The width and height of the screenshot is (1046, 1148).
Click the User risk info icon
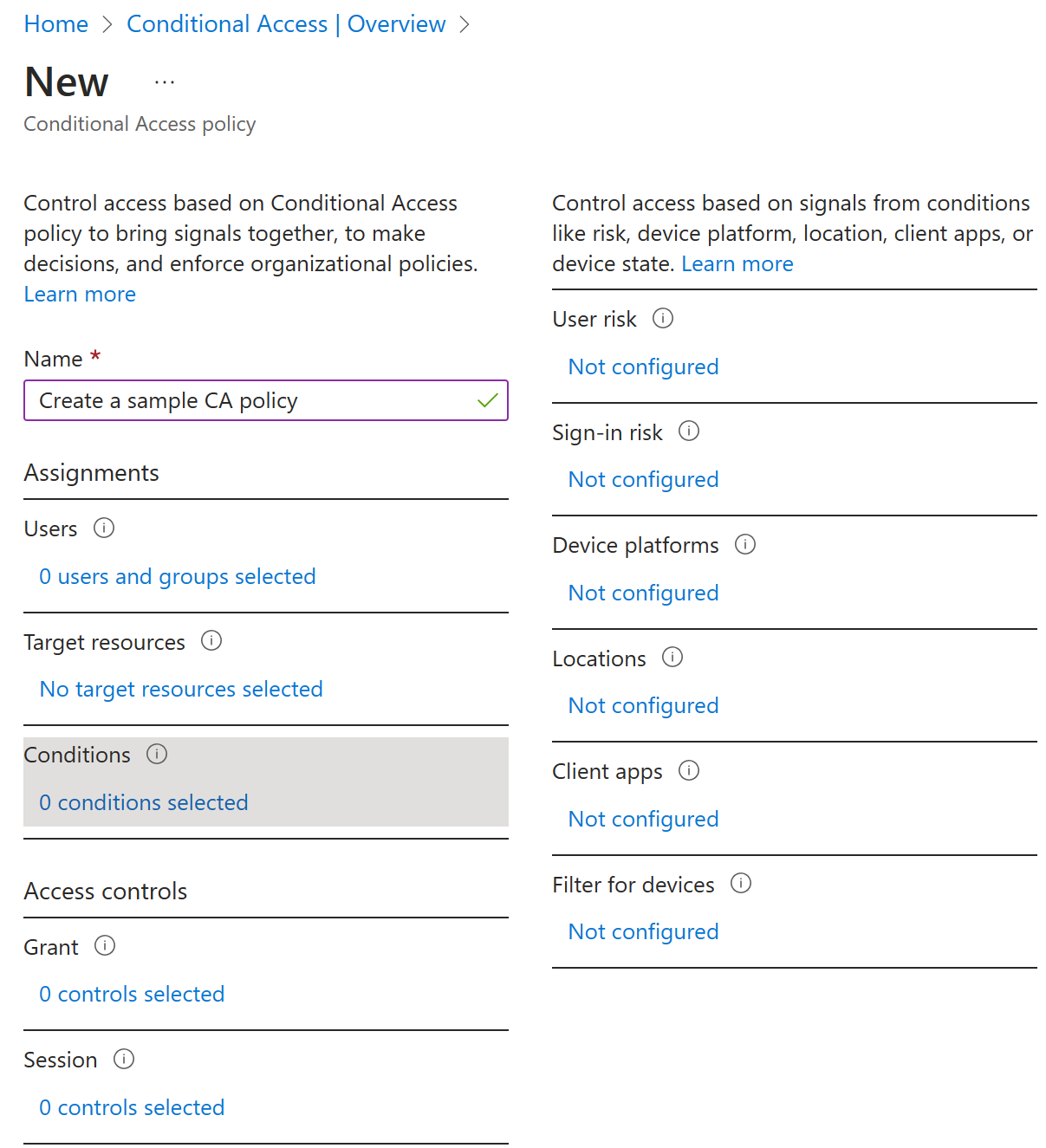coord(663,319)
